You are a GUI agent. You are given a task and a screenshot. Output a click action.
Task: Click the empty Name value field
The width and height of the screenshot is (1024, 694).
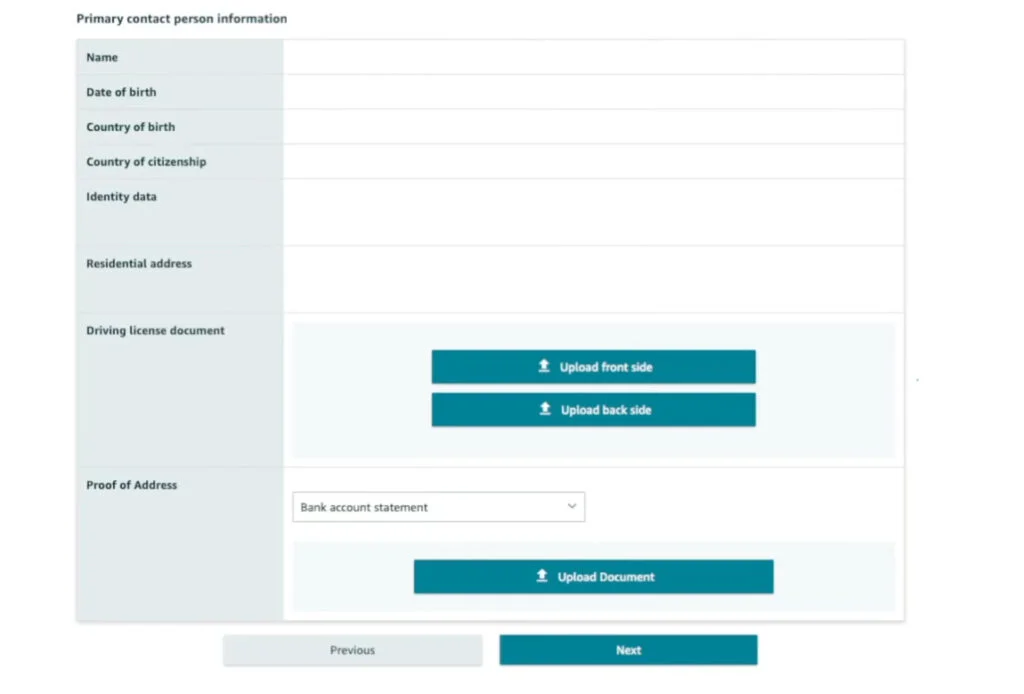(x=593, y=58)
